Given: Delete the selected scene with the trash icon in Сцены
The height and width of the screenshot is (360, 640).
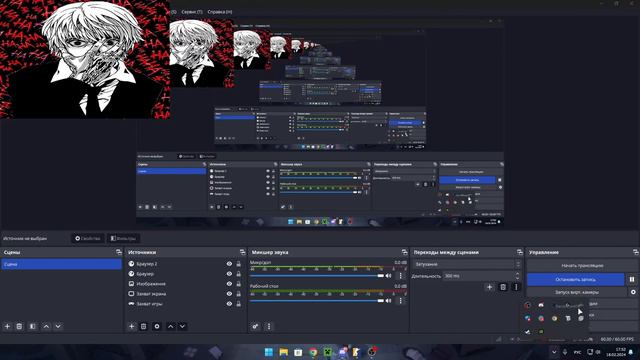Looking at the screenshot, I should point(19,327).
